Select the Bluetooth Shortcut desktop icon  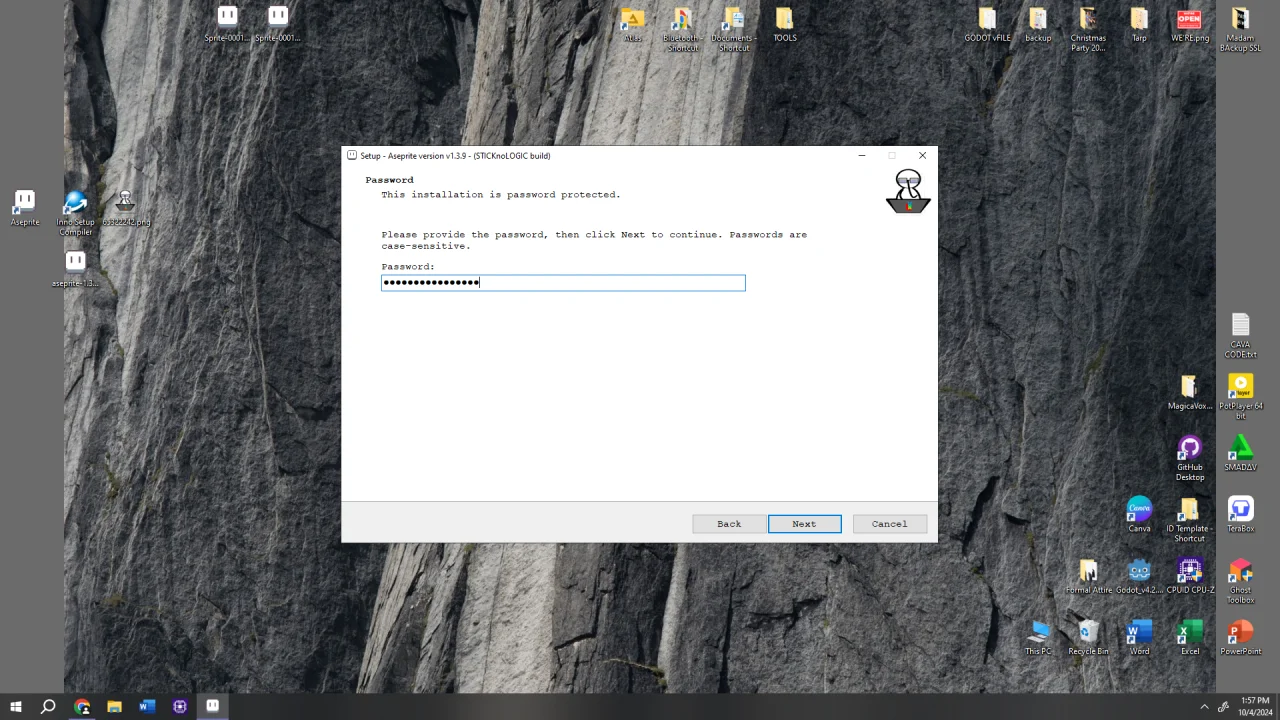pyautogui.click(x=683, y=30)
